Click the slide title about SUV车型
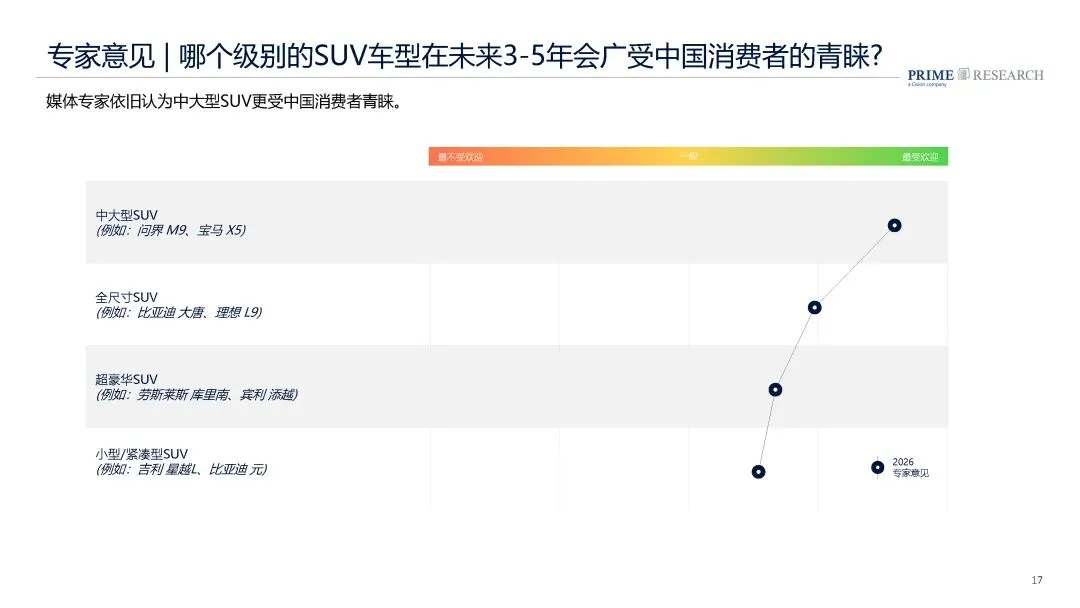Screen dimensions: 1080x608 coord(465,56)
